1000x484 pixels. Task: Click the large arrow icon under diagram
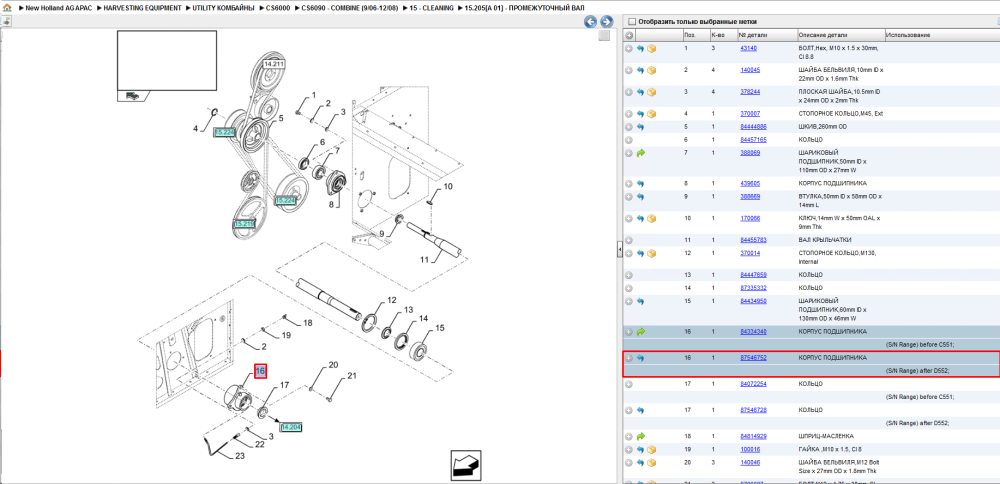tap(466, 465)
